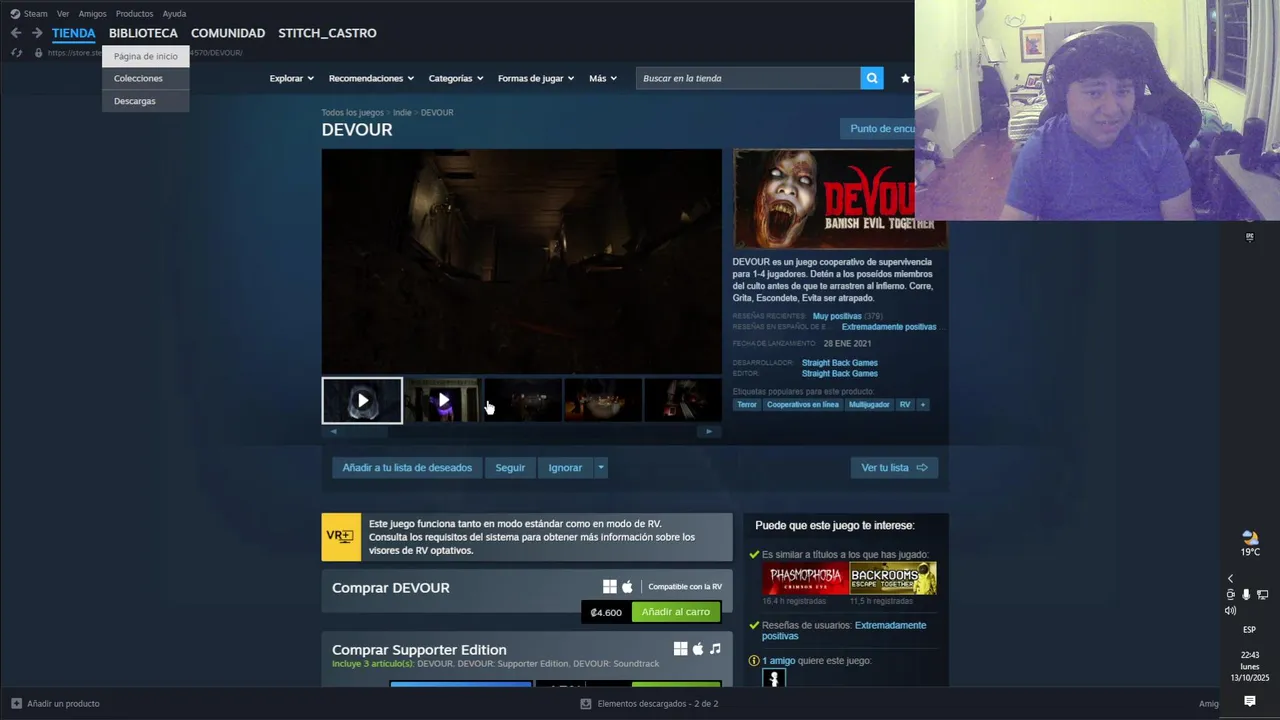Open developer Straight Back Games link
1280x720 pixels.
coord(840,363)
